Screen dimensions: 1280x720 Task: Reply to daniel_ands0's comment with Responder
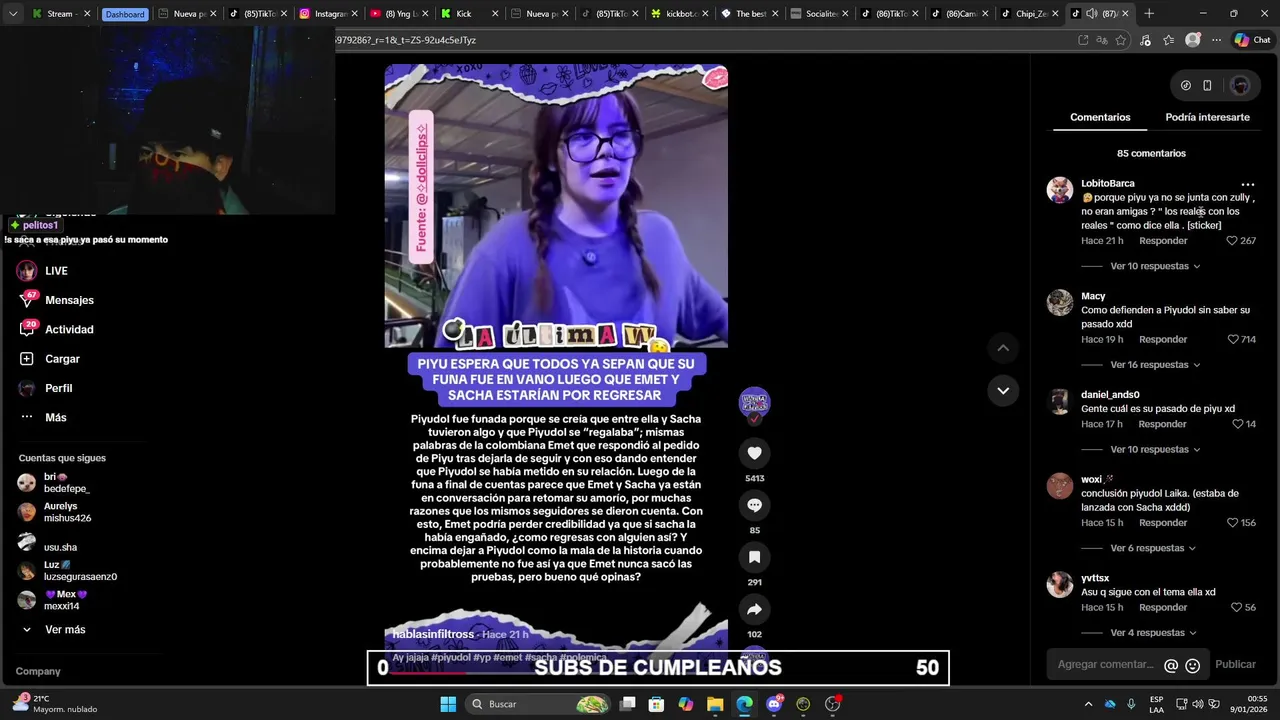[x=1162, y=424]
